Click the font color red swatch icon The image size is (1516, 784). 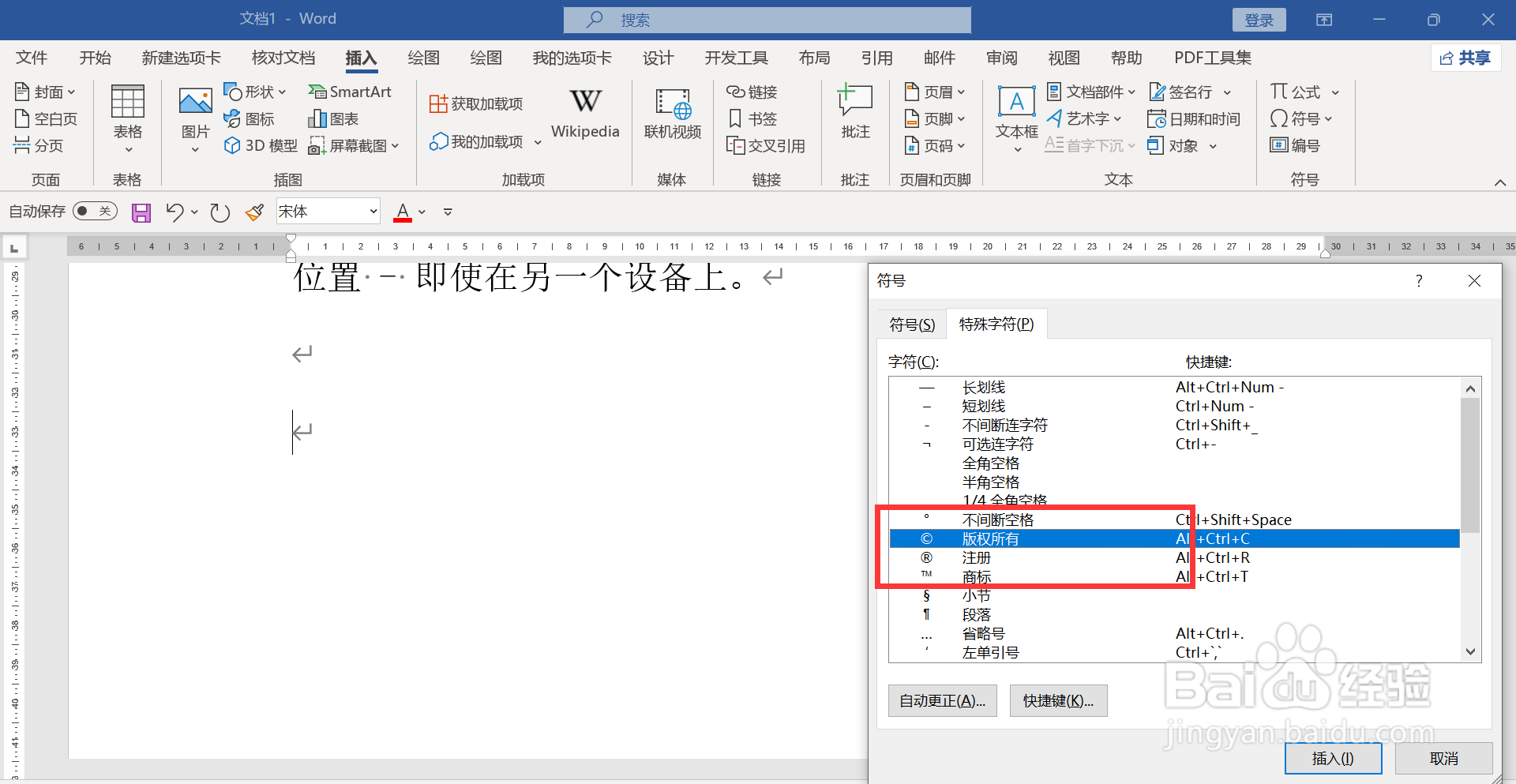[x=403, y=212]
